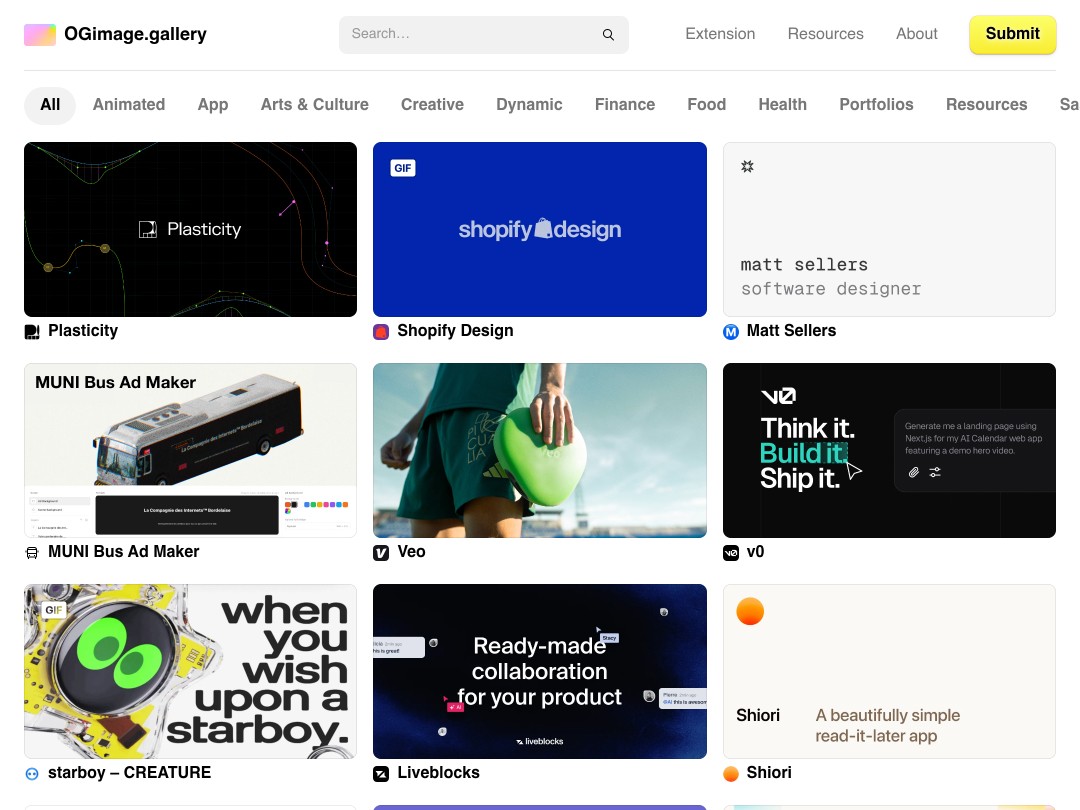Viewport: 1080px width, 810px height.
Task: Click the GIF badge on starboy card
Action: tap(54, 610)
